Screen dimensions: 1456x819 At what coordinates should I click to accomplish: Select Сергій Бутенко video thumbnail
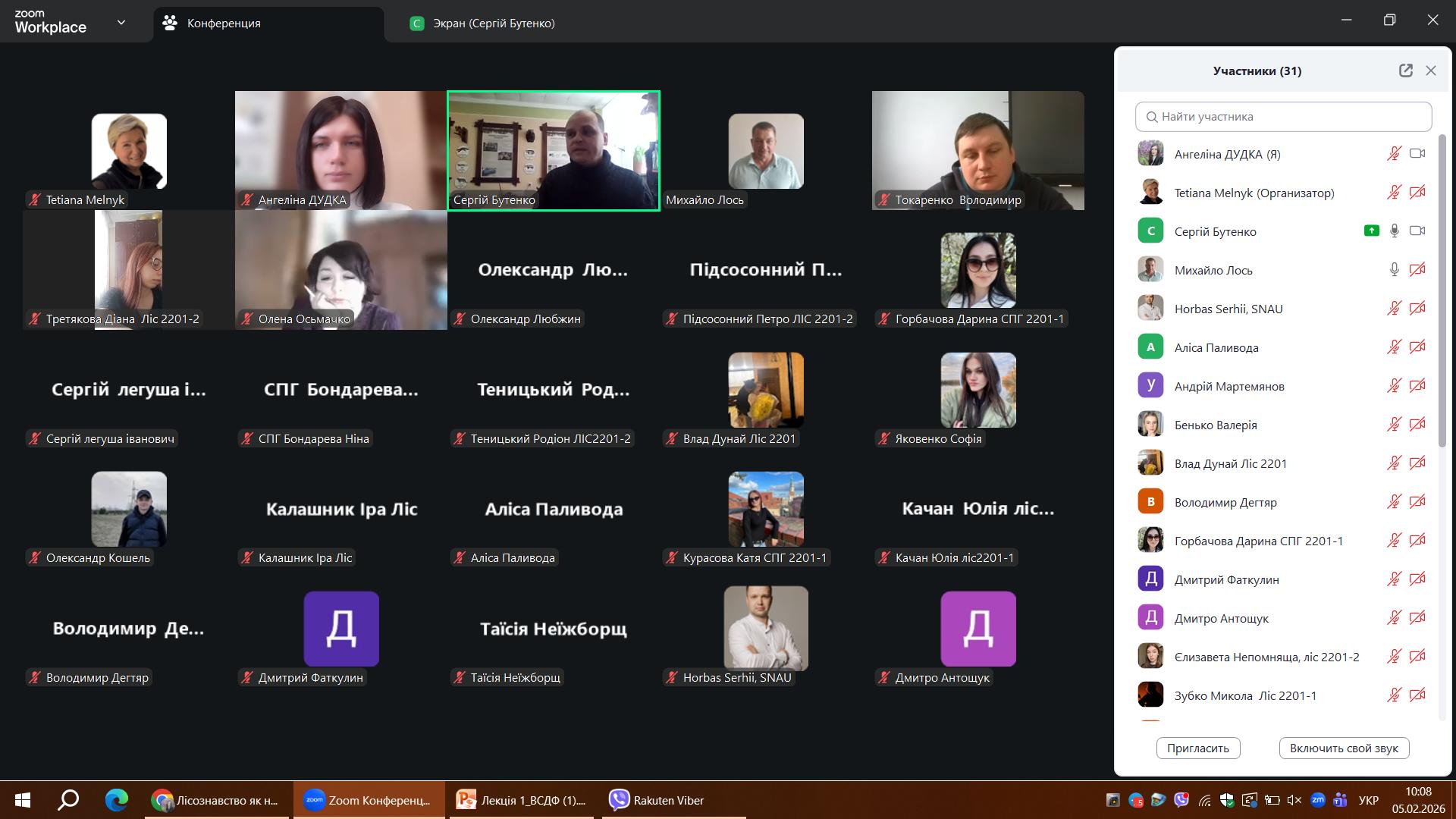click(x=554, y=150)
